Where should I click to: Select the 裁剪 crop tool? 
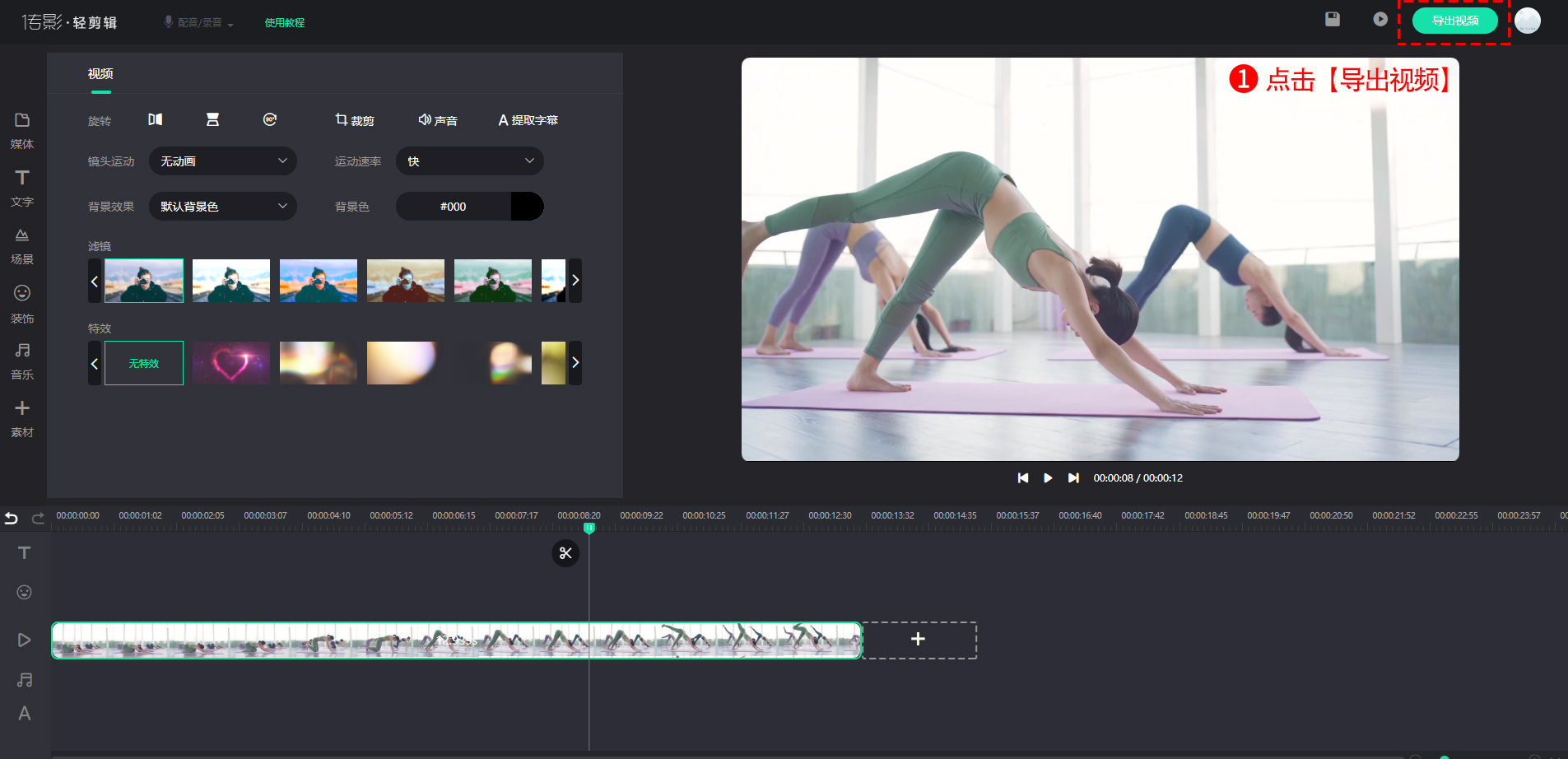click(x=355, y=120)
